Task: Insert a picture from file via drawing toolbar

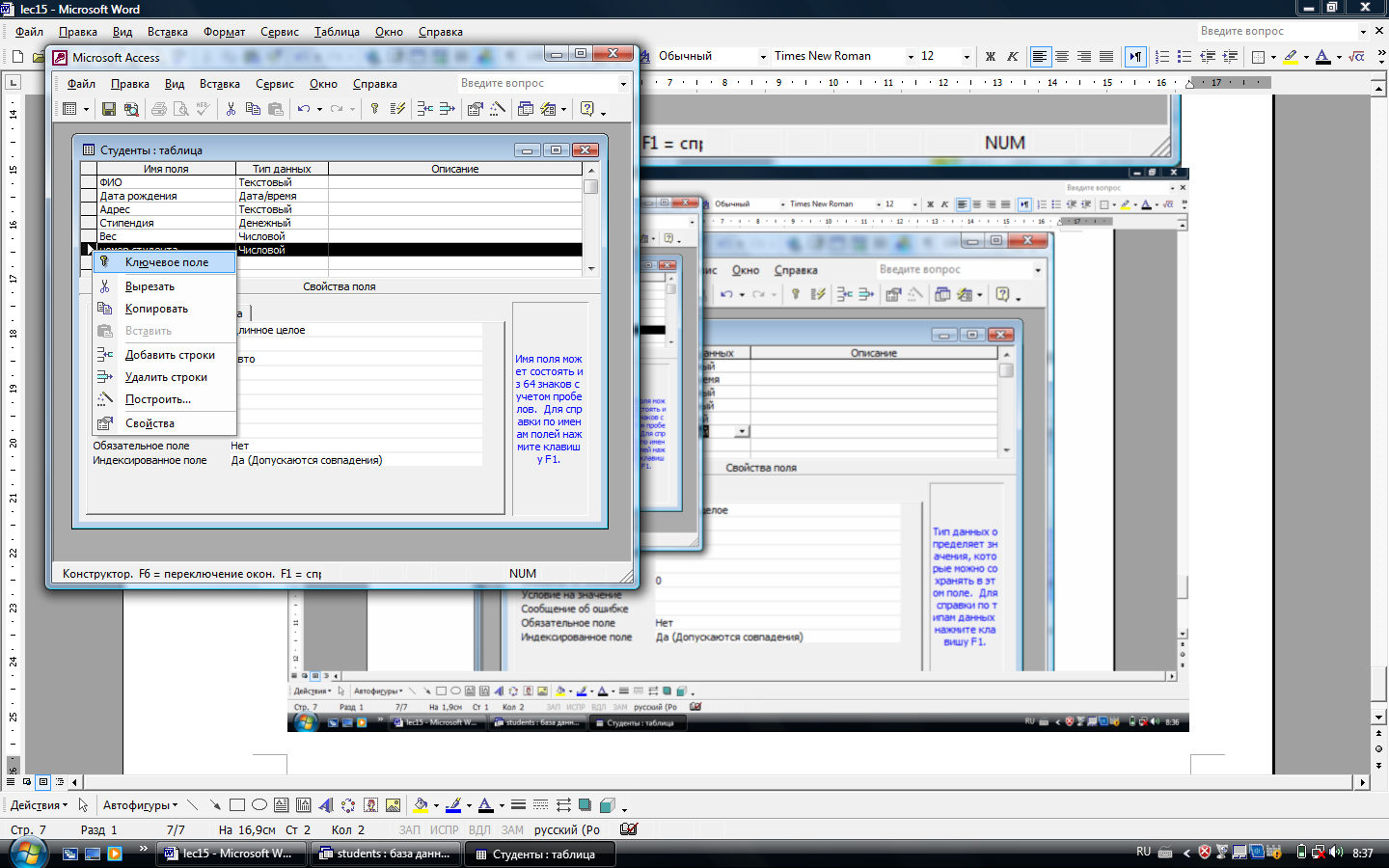Action: 394,805
